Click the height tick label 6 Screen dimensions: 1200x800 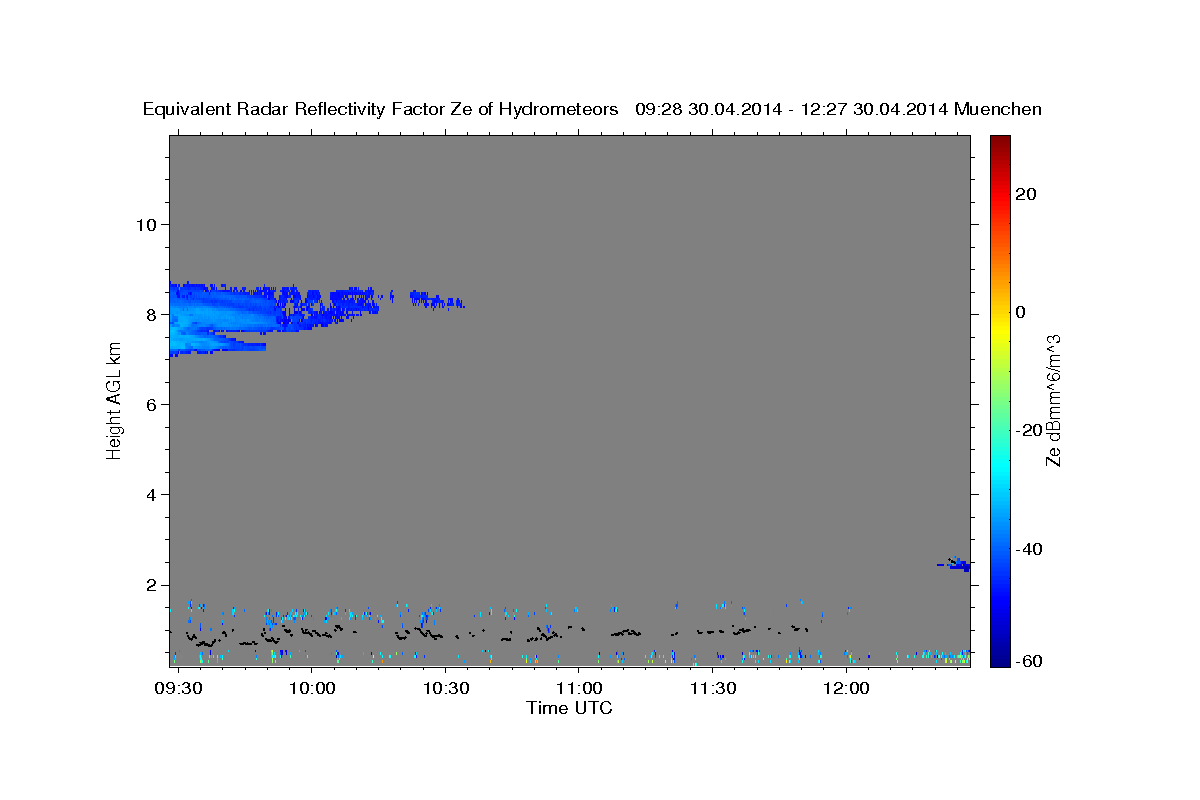coord(153,404)
